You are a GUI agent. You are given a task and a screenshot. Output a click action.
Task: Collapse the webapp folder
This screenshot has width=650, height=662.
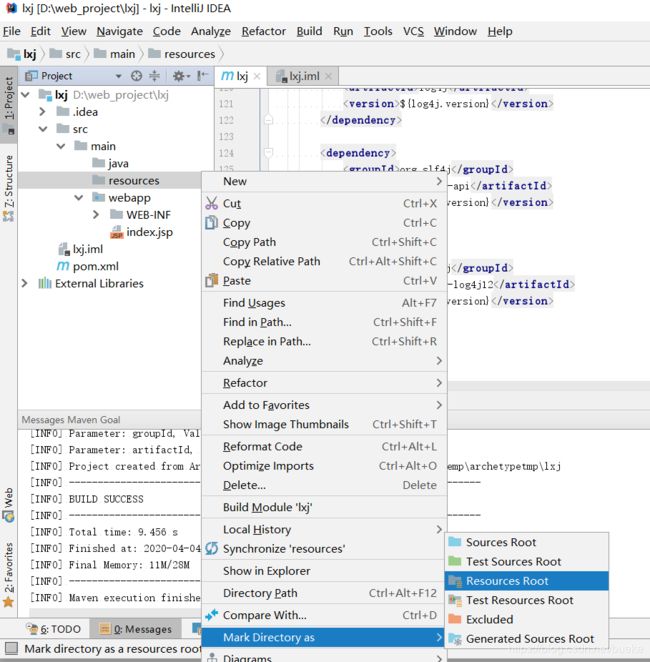tap(79, 198)
